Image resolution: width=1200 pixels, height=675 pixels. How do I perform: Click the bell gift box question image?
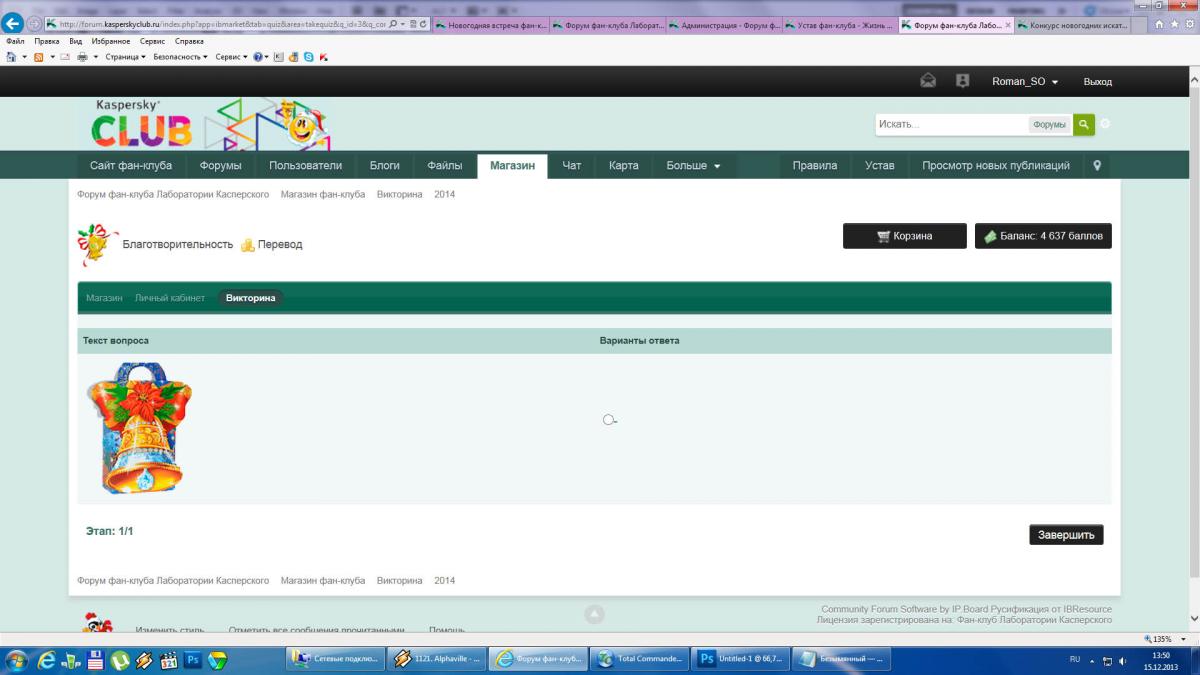tap(138, 428)
